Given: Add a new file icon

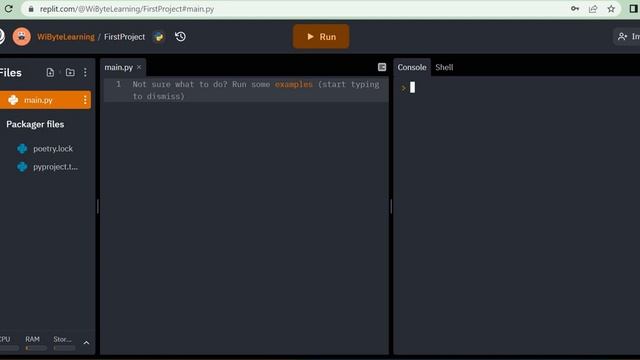Looking at the screenshot, I should pyautogui.click(x=50, y=73).
